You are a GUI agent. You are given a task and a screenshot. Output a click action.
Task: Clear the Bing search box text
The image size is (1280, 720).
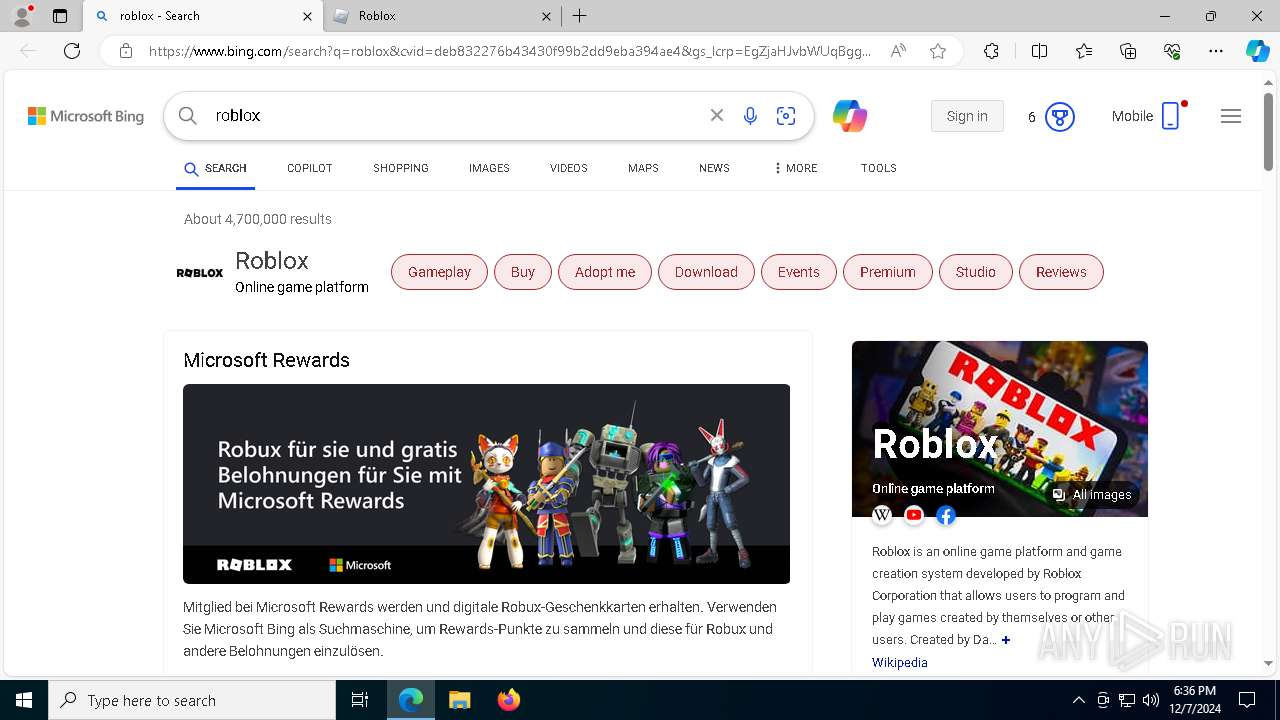point(717,116)
